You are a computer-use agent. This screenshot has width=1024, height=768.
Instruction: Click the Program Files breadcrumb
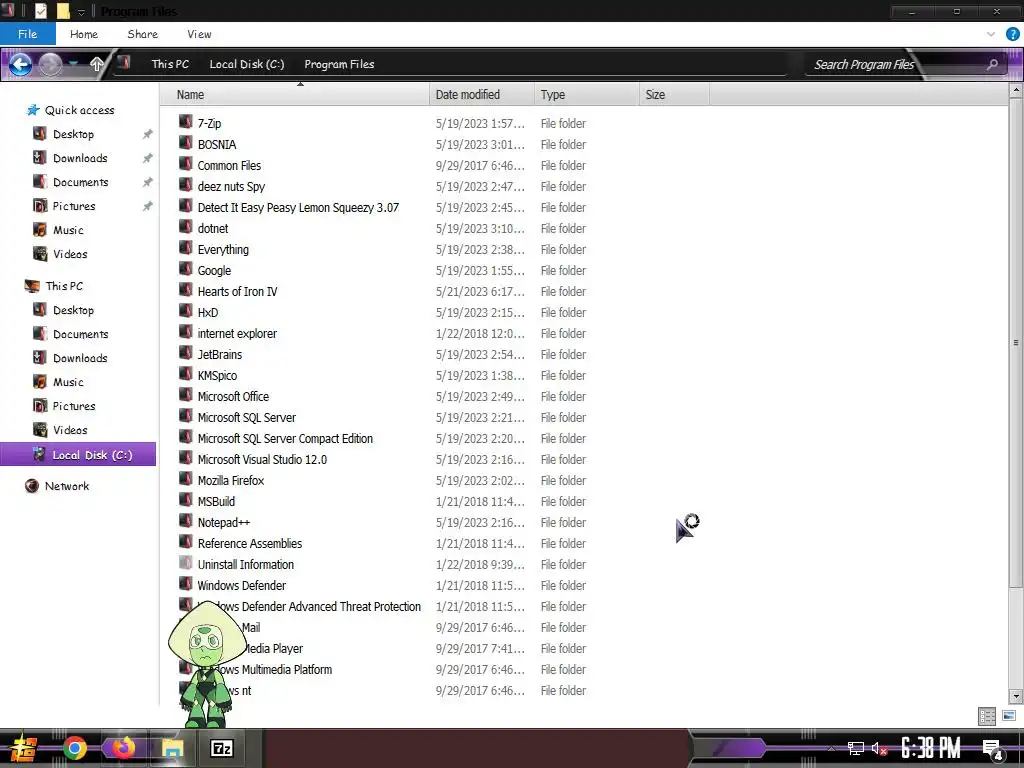[x=339, y=64]
